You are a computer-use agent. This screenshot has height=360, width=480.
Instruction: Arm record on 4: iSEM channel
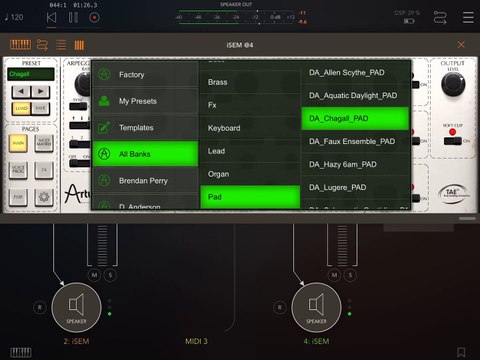[280, 307]
